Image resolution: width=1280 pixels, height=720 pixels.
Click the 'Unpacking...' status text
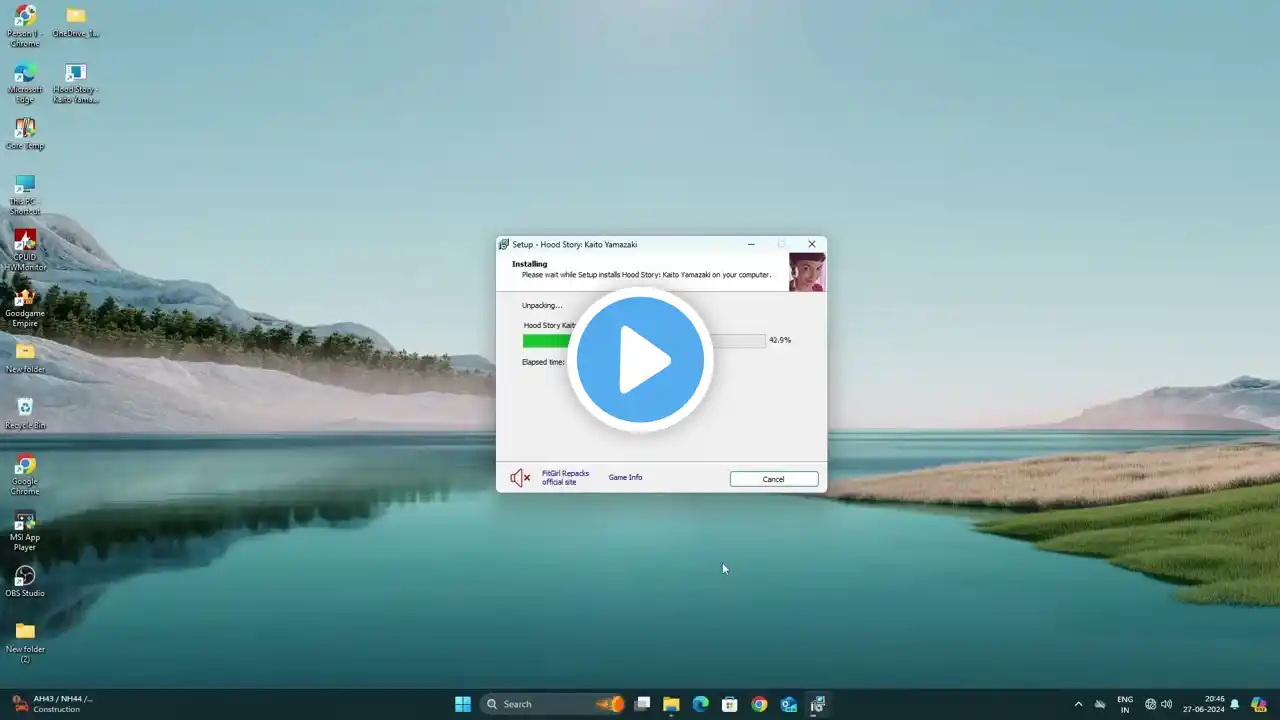tap(542, 306)
